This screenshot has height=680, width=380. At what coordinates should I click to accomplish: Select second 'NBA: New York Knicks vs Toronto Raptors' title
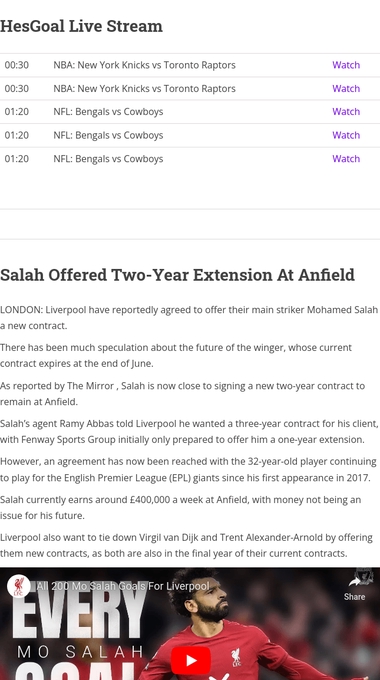pos(144,88)
